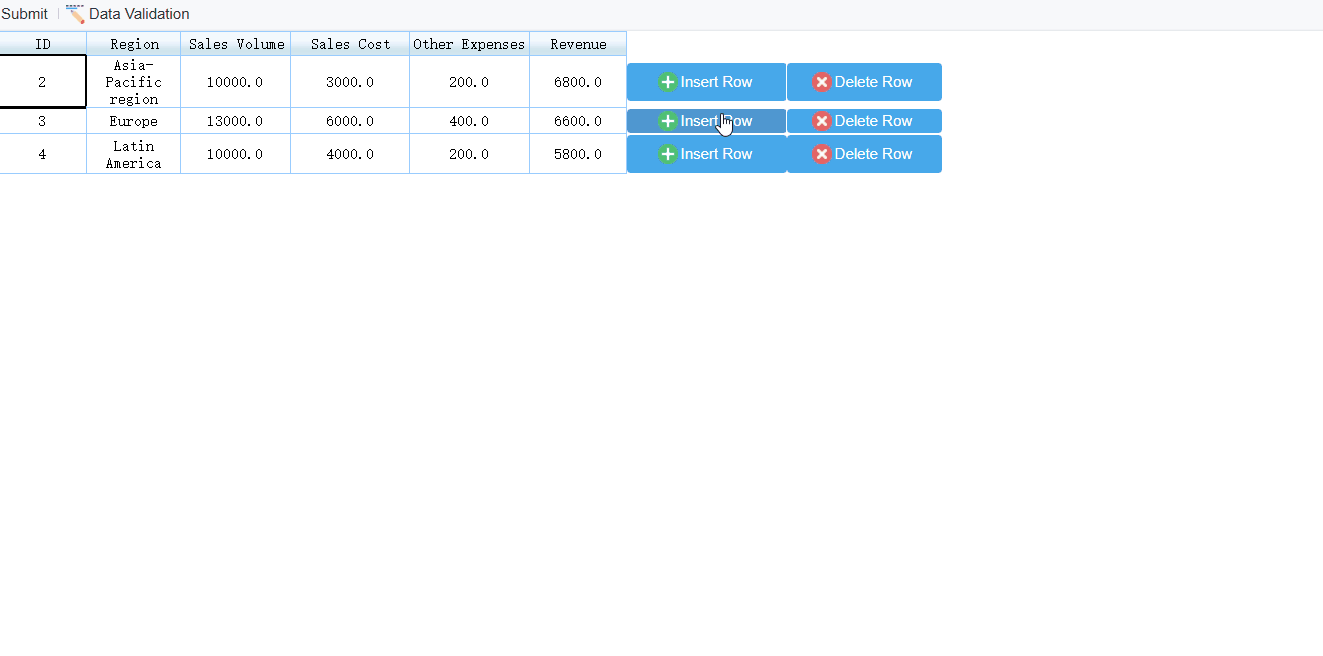Click Delete Row for the Europe row

tap(864, 121)
